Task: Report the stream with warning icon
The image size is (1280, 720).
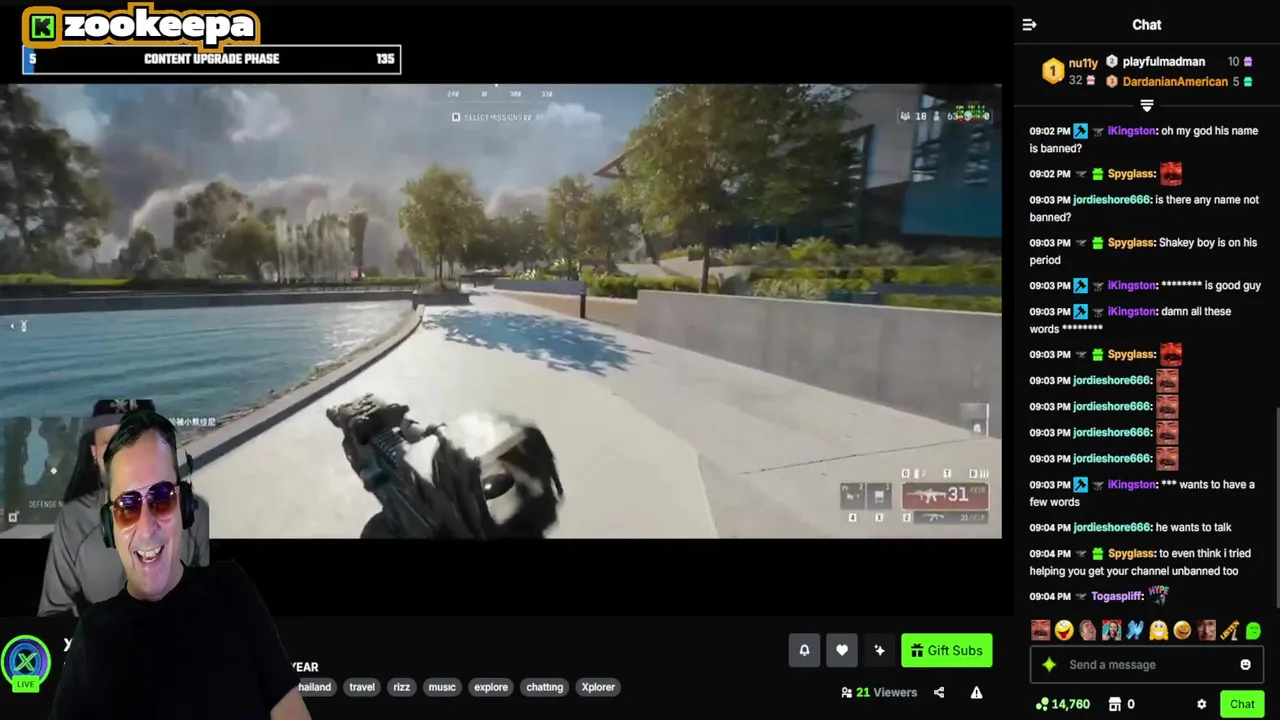Action: click(x=976, y=692)
